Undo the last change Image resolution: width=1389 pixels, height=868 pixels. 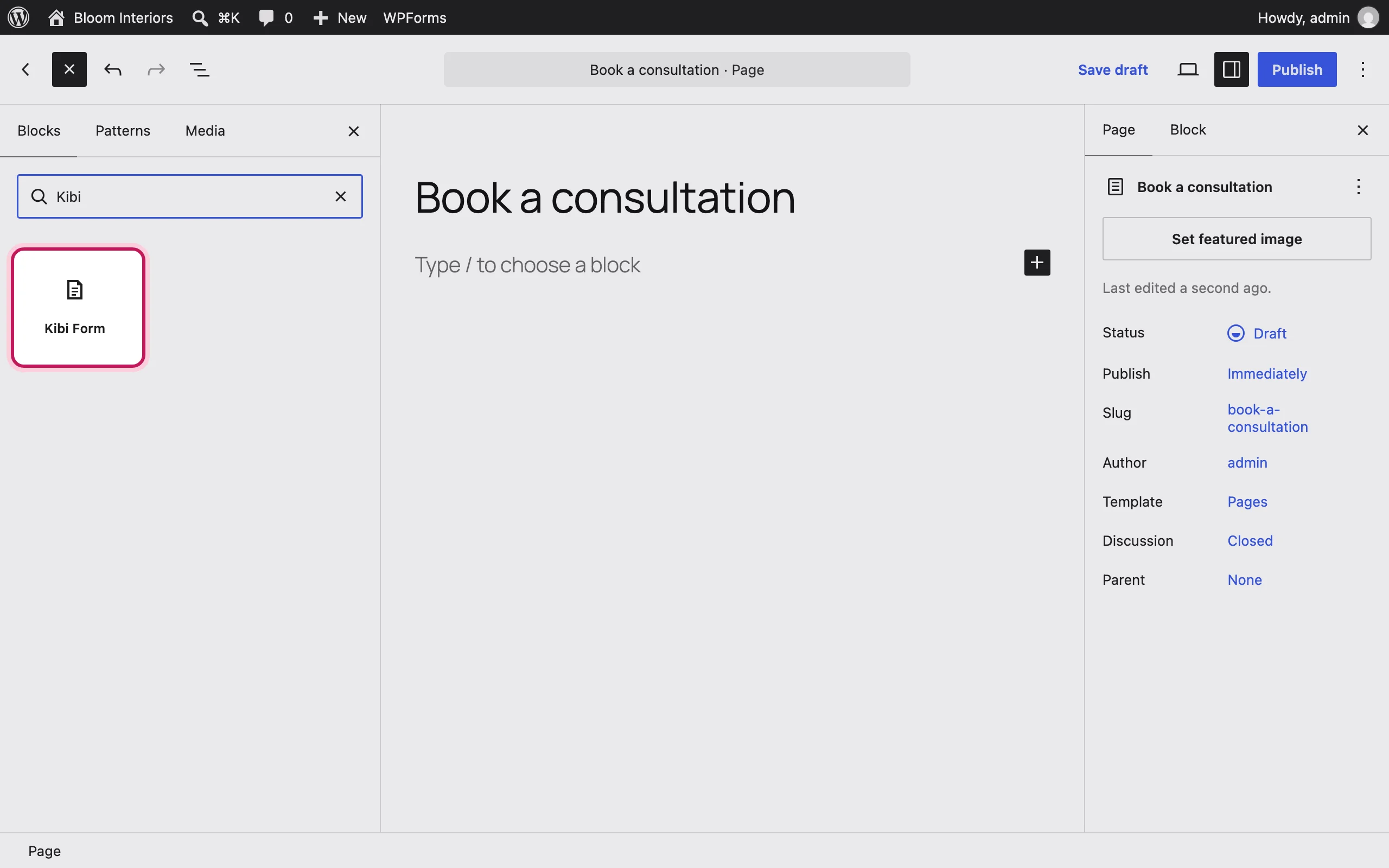coord(113,69)
